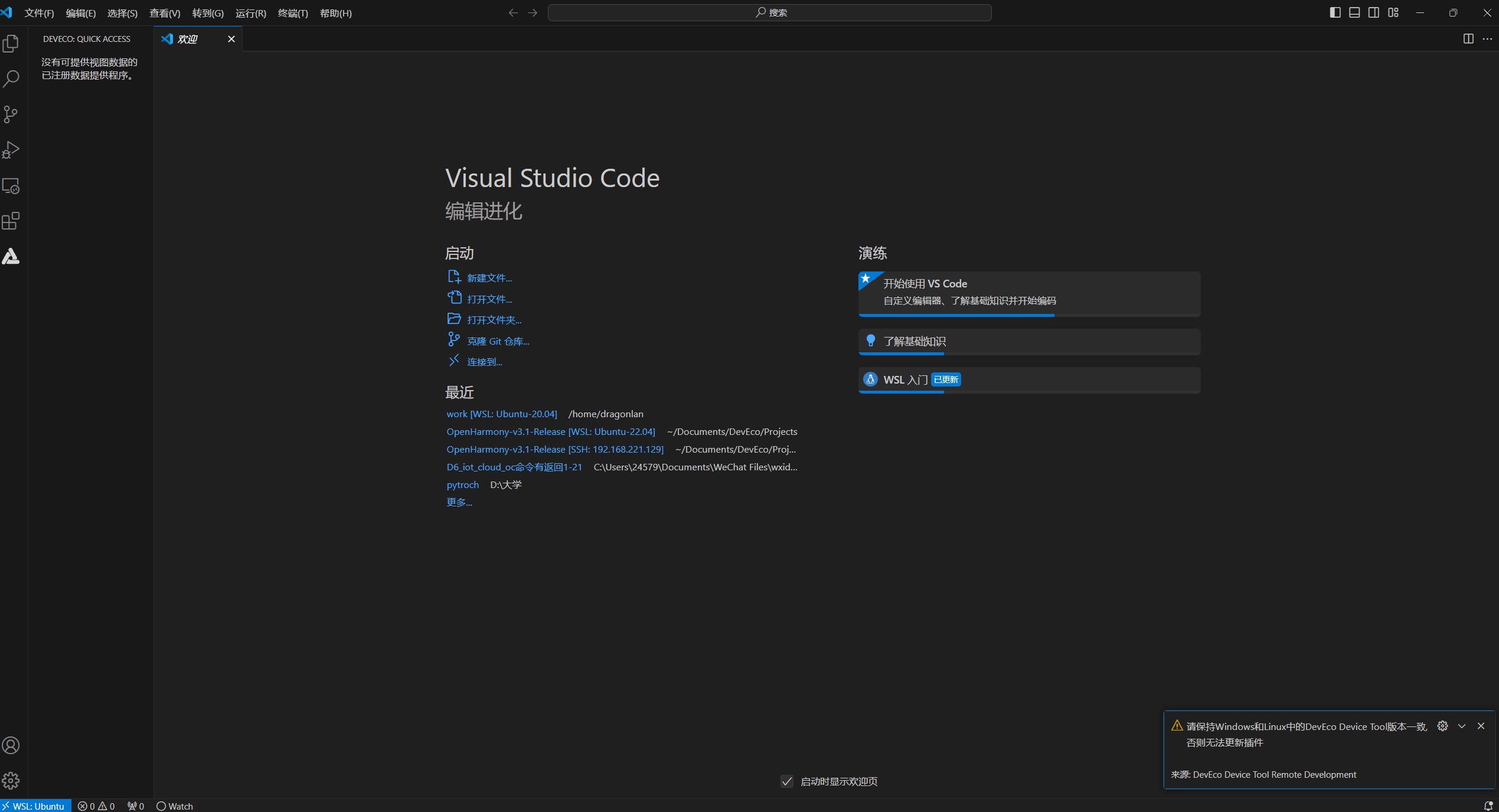Open the Explorer view in the activity bar
The height and width of the screenshot is (812, 1499).
coord(11,44)
